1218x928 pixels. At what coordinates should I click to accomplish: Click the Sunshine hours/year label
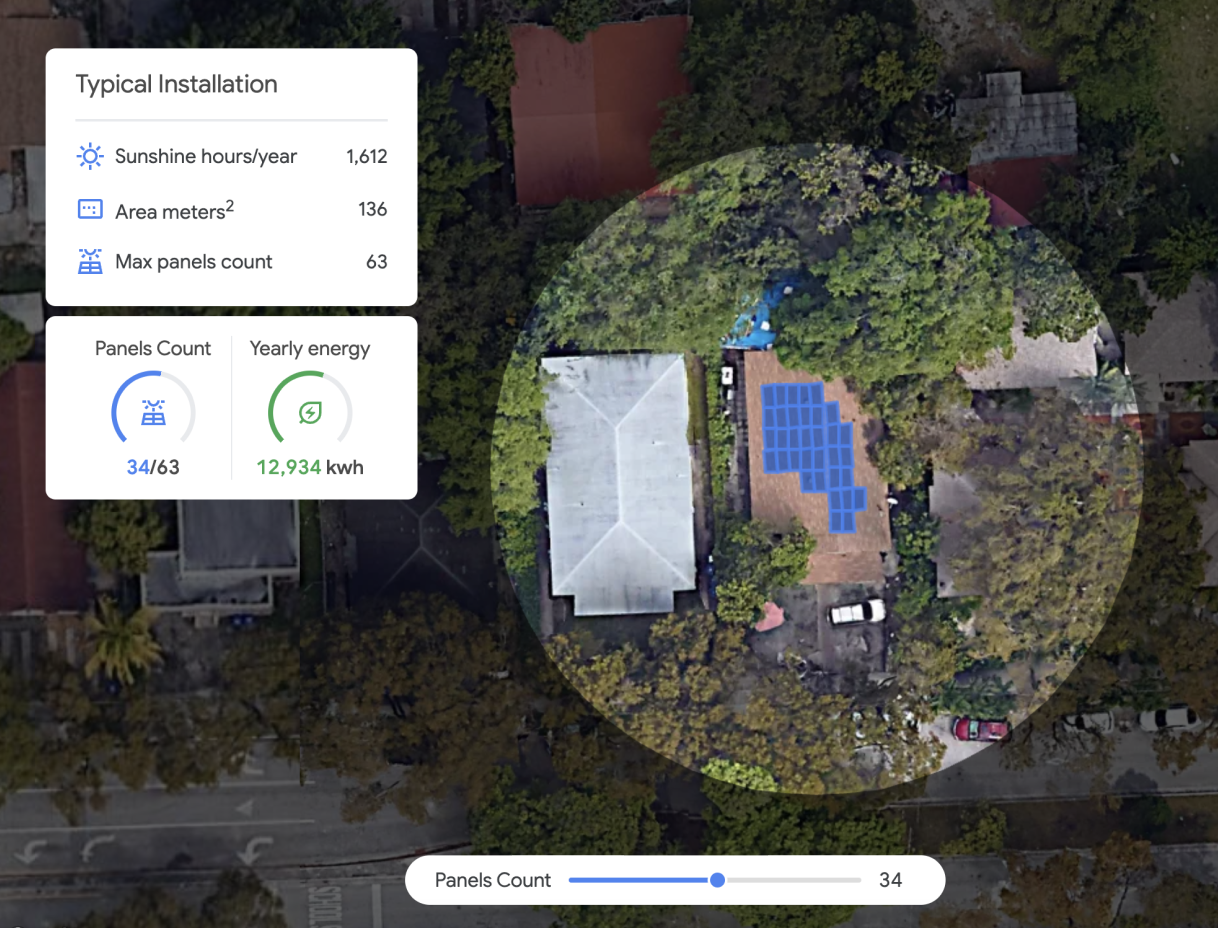pyautogui.click(x=206, y=156)
